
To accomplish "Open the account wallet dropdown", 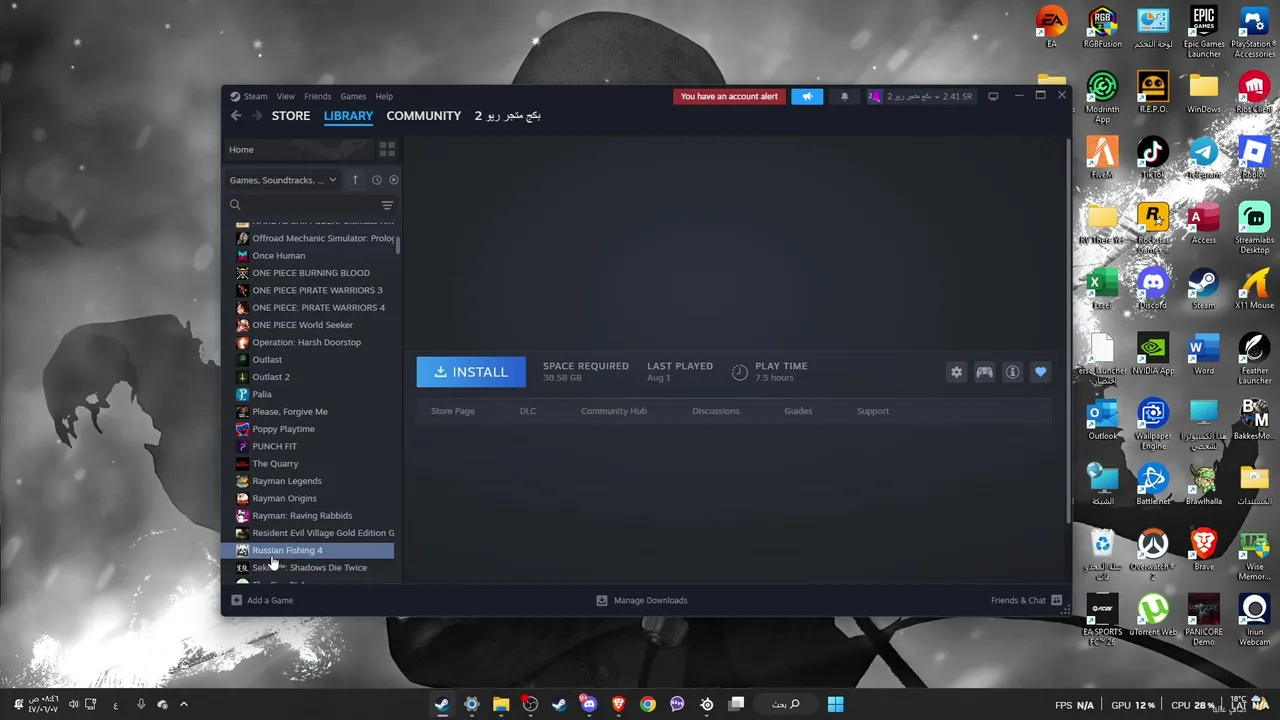I will tap(920, 97).
